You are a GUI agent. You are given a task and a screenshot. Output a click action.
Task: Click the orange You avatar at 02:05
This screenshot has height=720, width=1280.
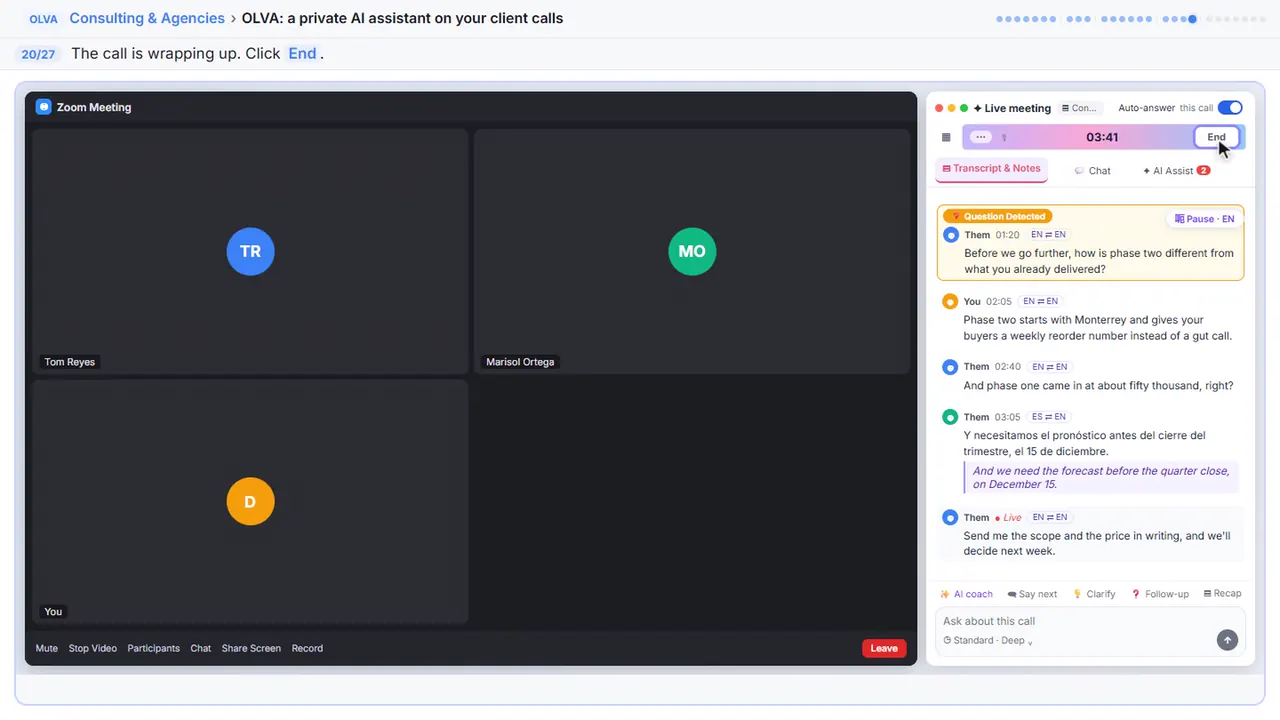point(950,301)
